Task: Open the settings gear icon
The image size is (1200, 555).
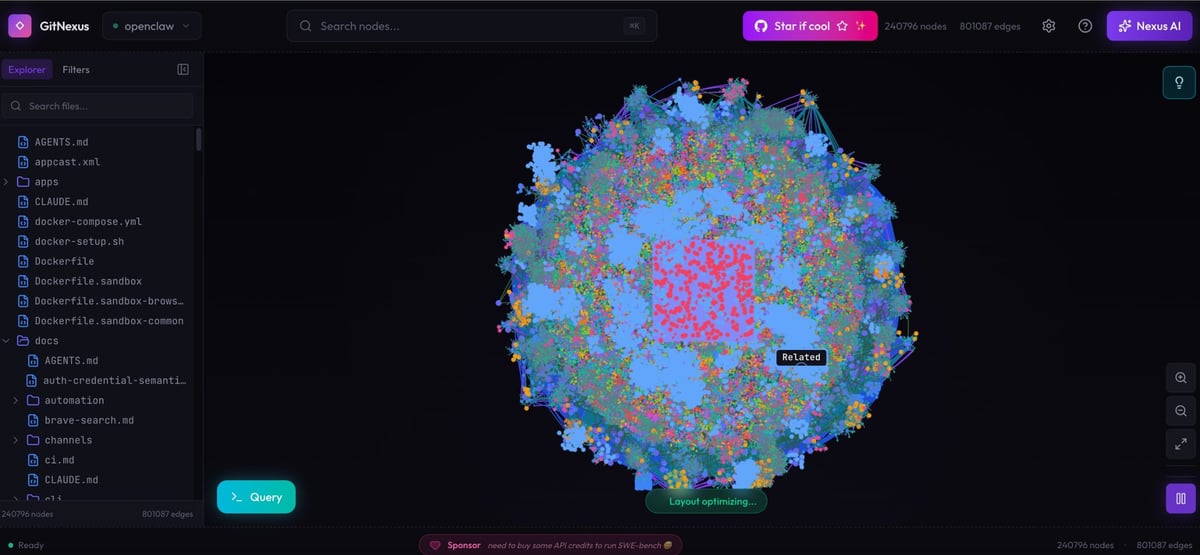Action: pos(1048,26)
